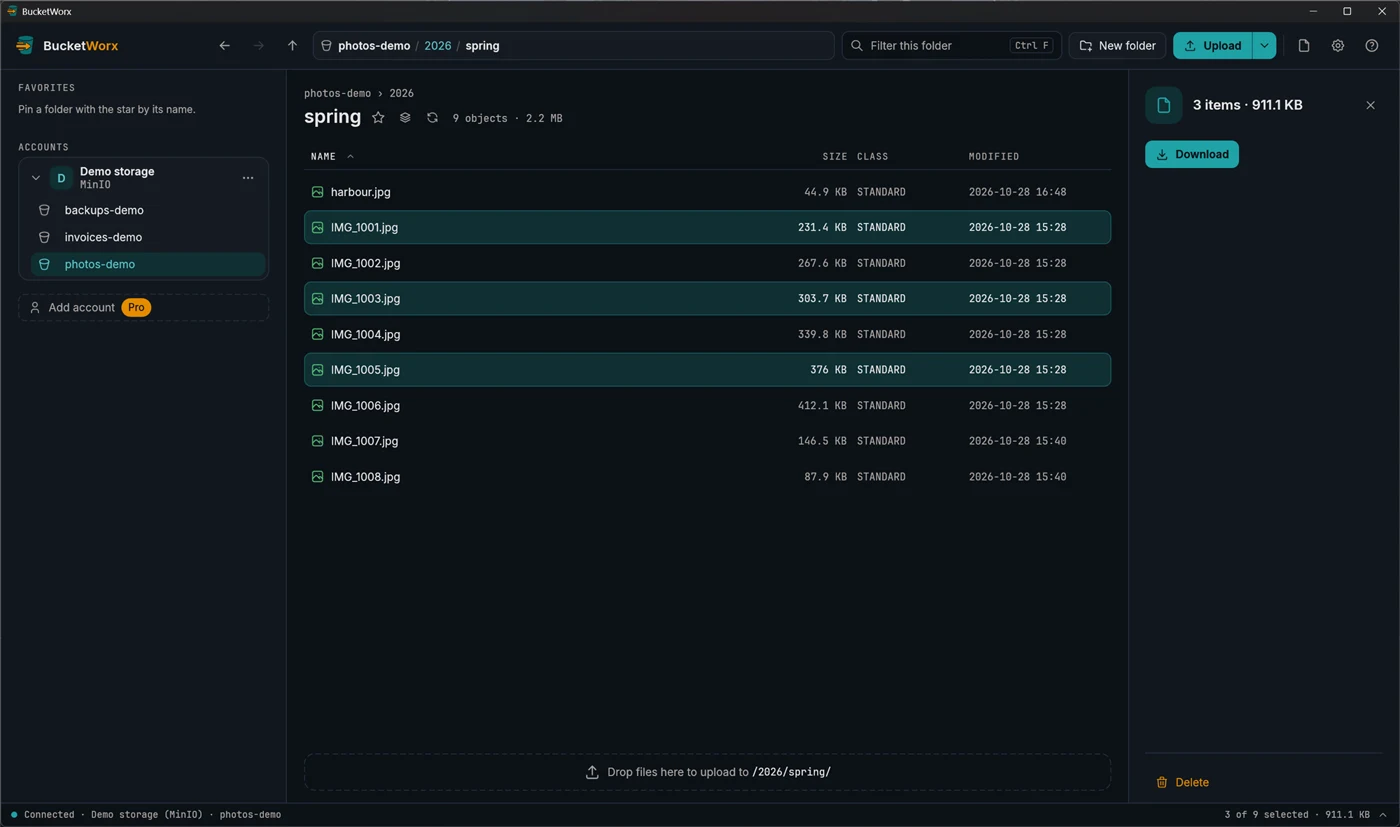Click the IMG_1001.jpg row
Viewport: 1400px width, 827px height.
[707, 227]
